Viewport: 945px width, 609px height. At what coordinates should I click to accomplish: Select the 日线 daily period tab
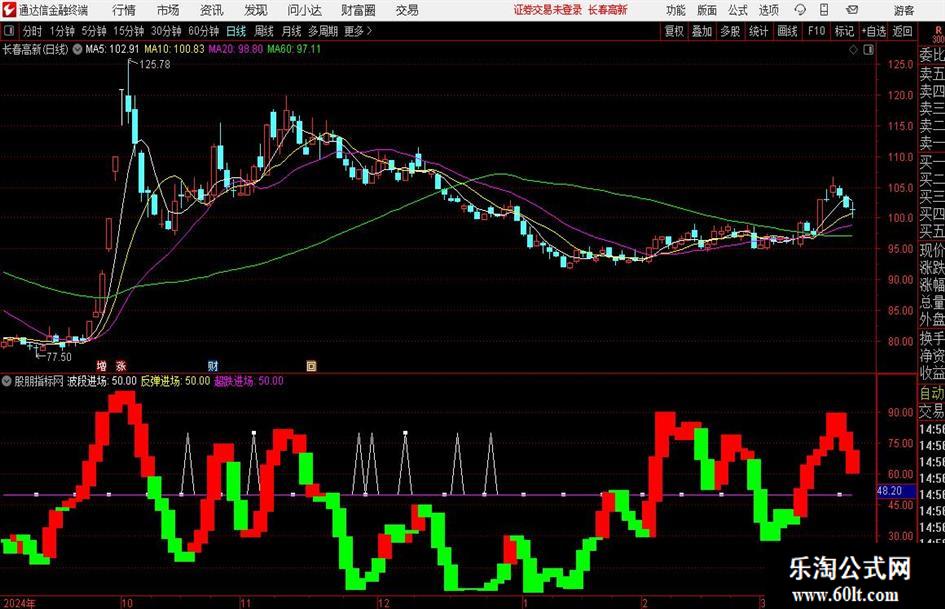click(x=236, y=31)
